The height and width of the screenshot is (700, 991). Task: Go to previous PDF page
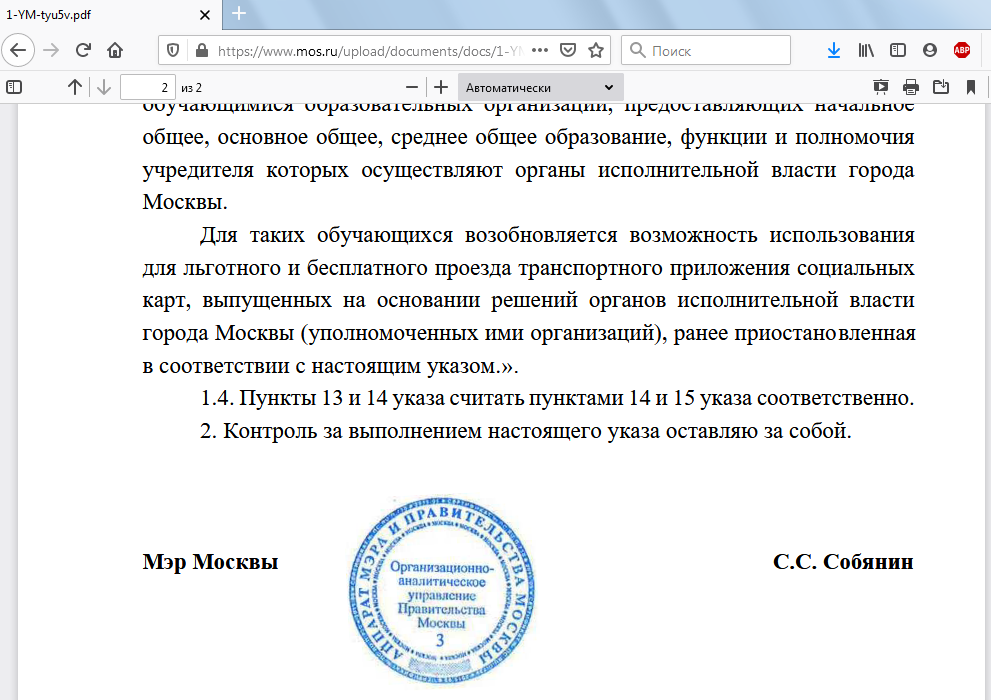[x=75, y=87]
